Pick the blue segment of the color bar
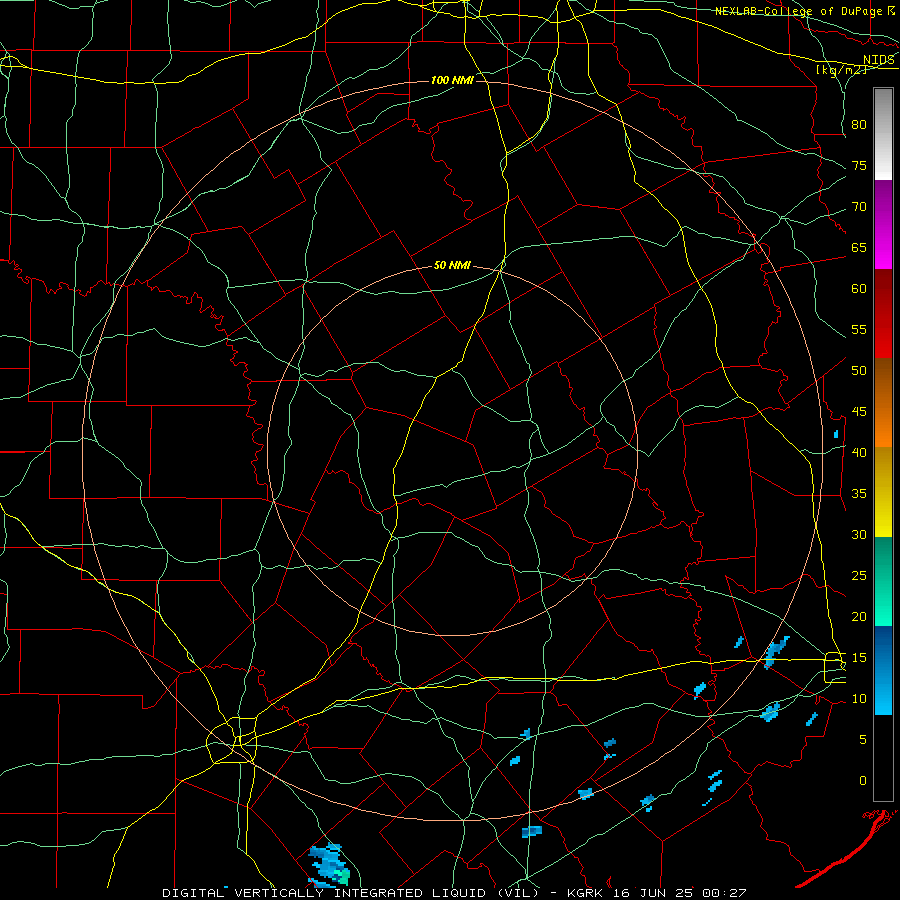 (883, 670)
